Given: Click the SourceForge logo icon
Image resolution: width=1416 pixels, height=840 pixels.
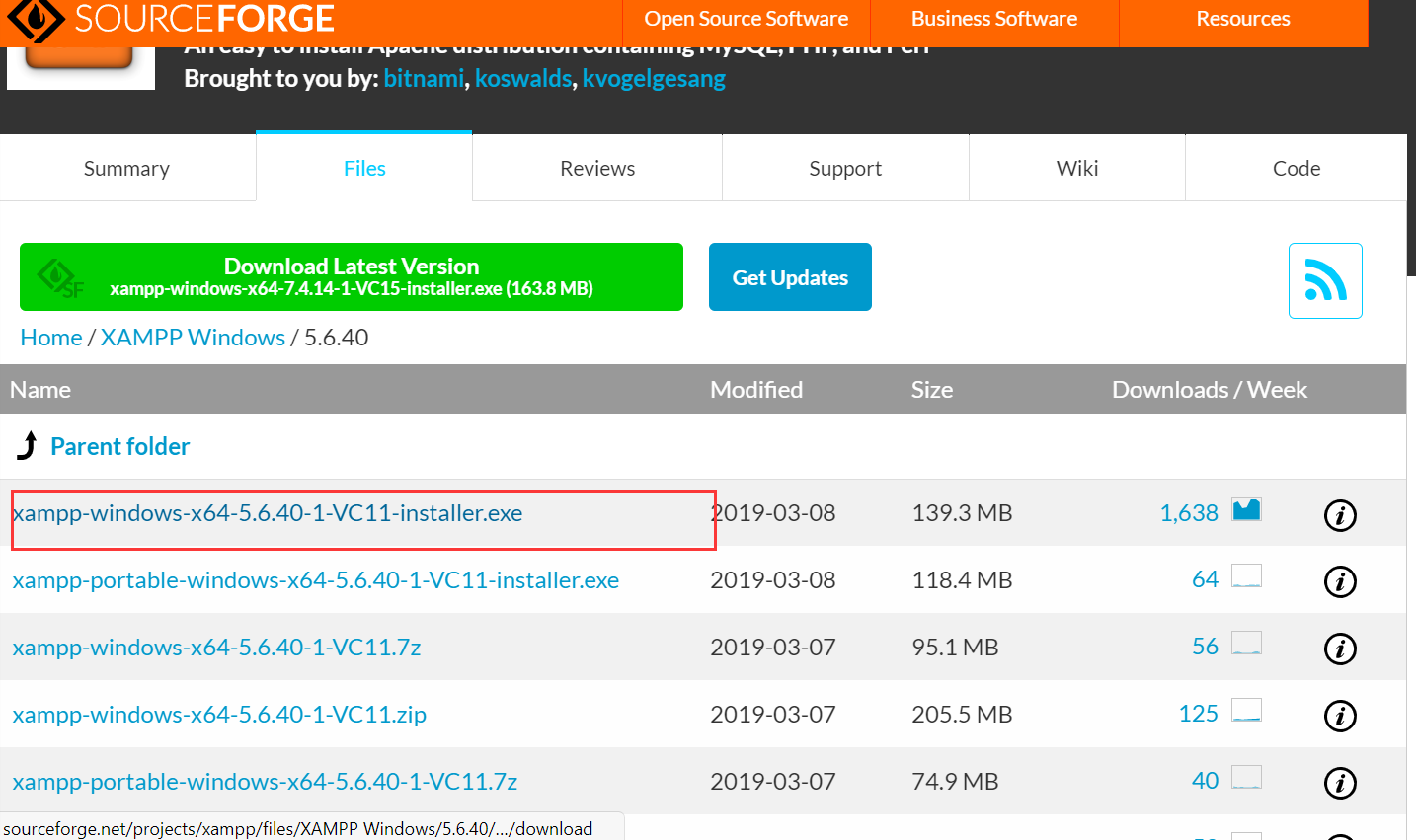Looking at the screenshot, I should tap(37, 18).
